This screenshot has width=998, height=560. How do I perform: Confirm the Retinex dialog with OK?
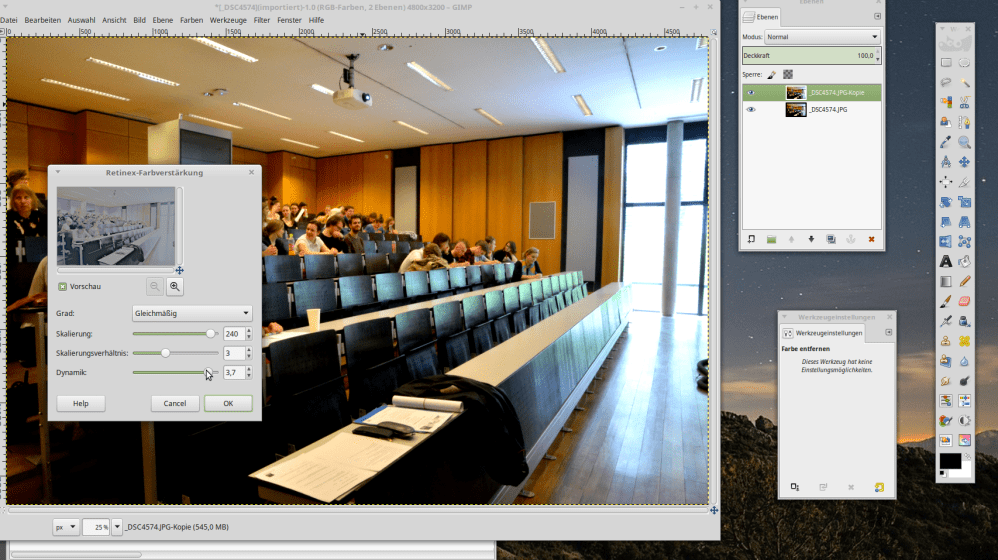click(228, 403)
